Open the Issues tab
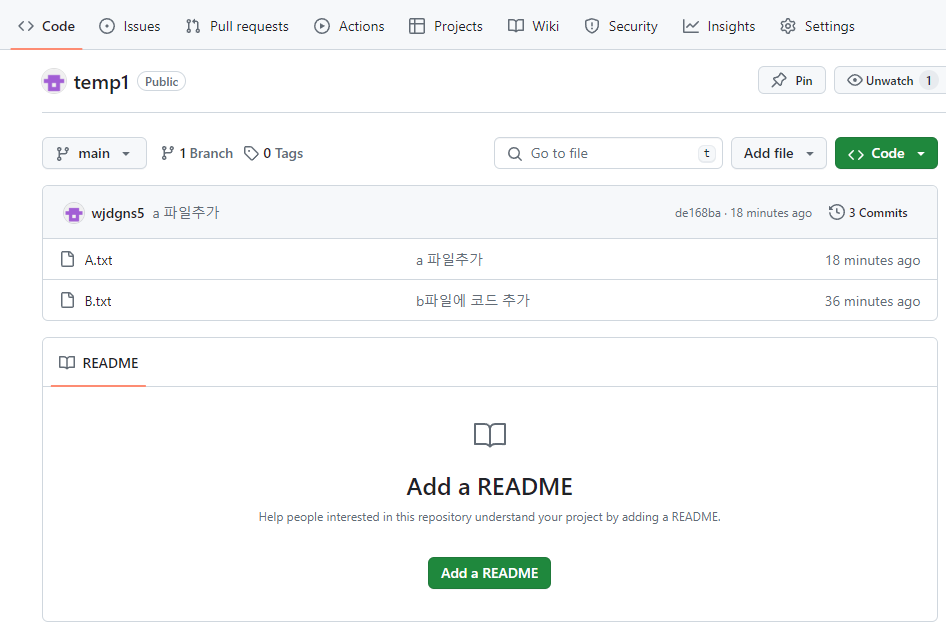The height and width of the screenshot is (628, 946). (130, 27)
